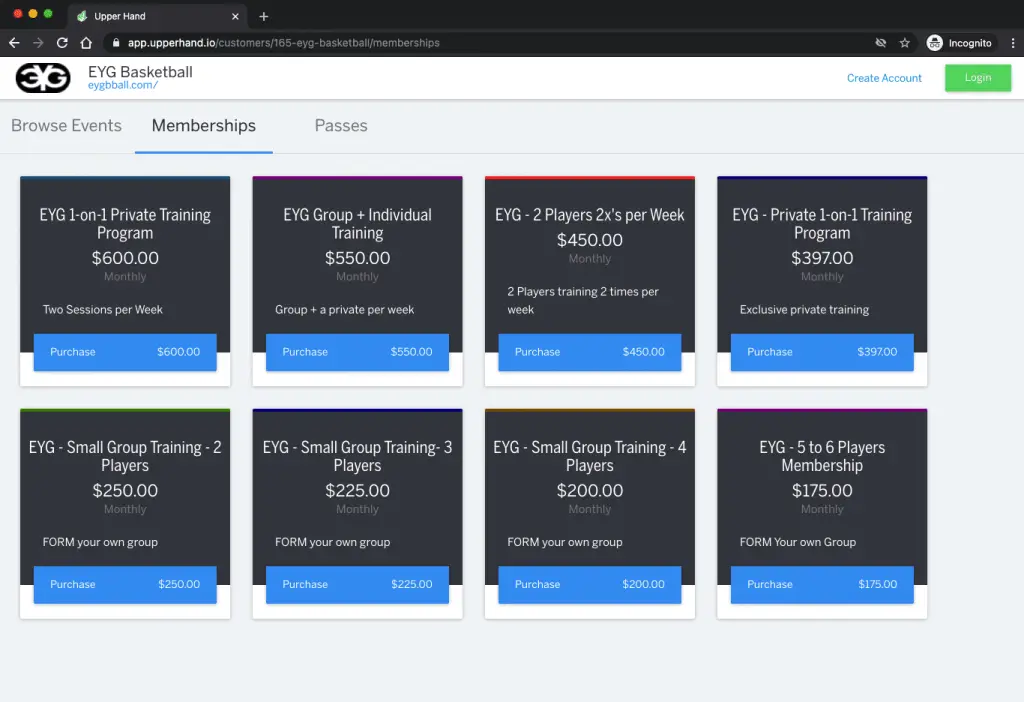Click 'FORM Your own Group' on $175.00 card
Image resolution: width=1024 pixels, height=702 pixels.
[x=797, y=542]
